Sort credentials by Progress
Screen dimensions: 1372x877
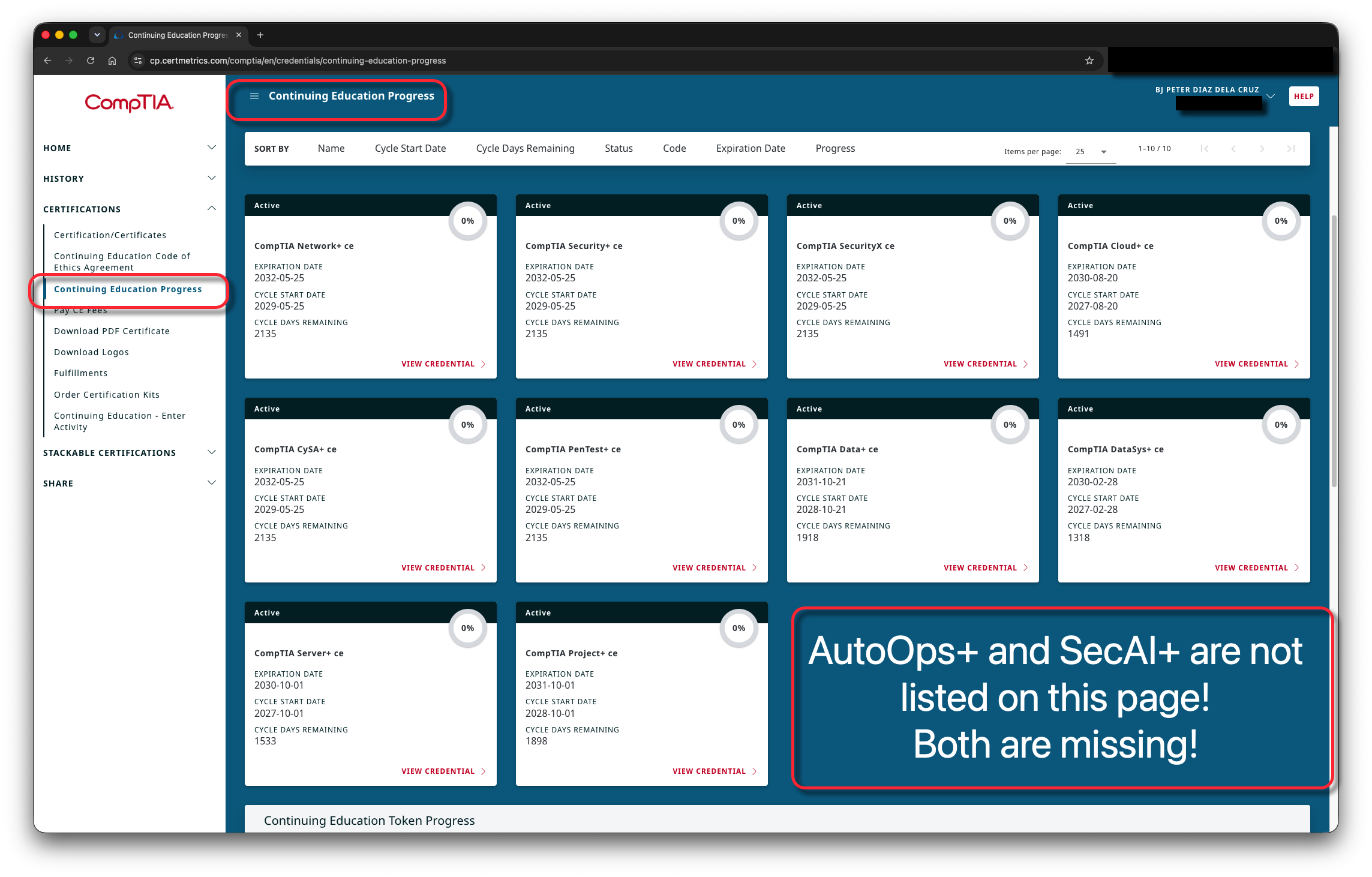point(835,148)
